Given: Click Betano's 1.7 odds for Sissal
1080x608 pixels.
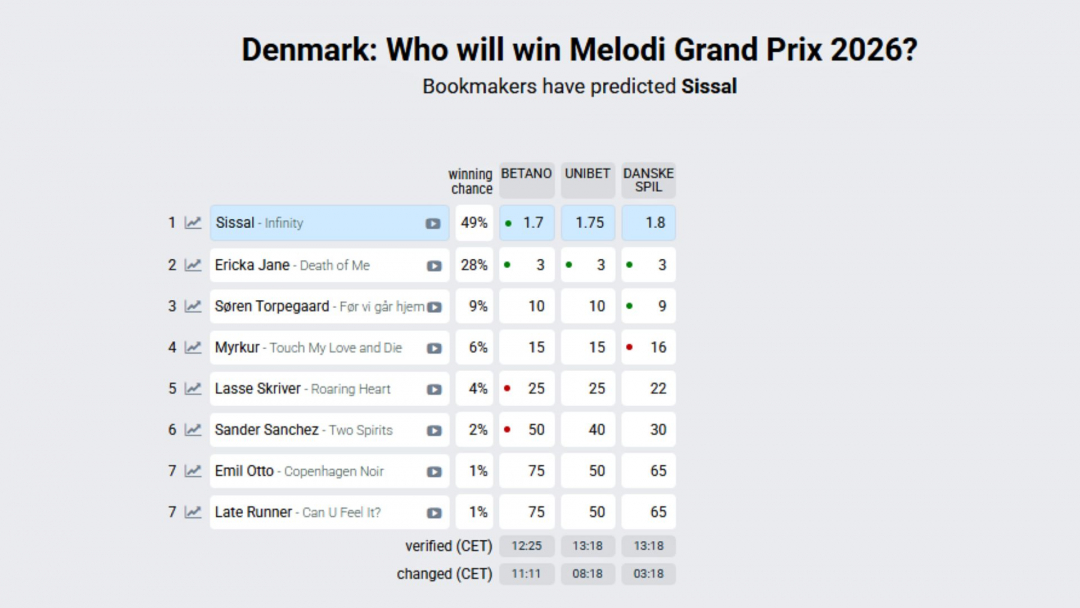Looking at the screenshot, I should point(527,223).
